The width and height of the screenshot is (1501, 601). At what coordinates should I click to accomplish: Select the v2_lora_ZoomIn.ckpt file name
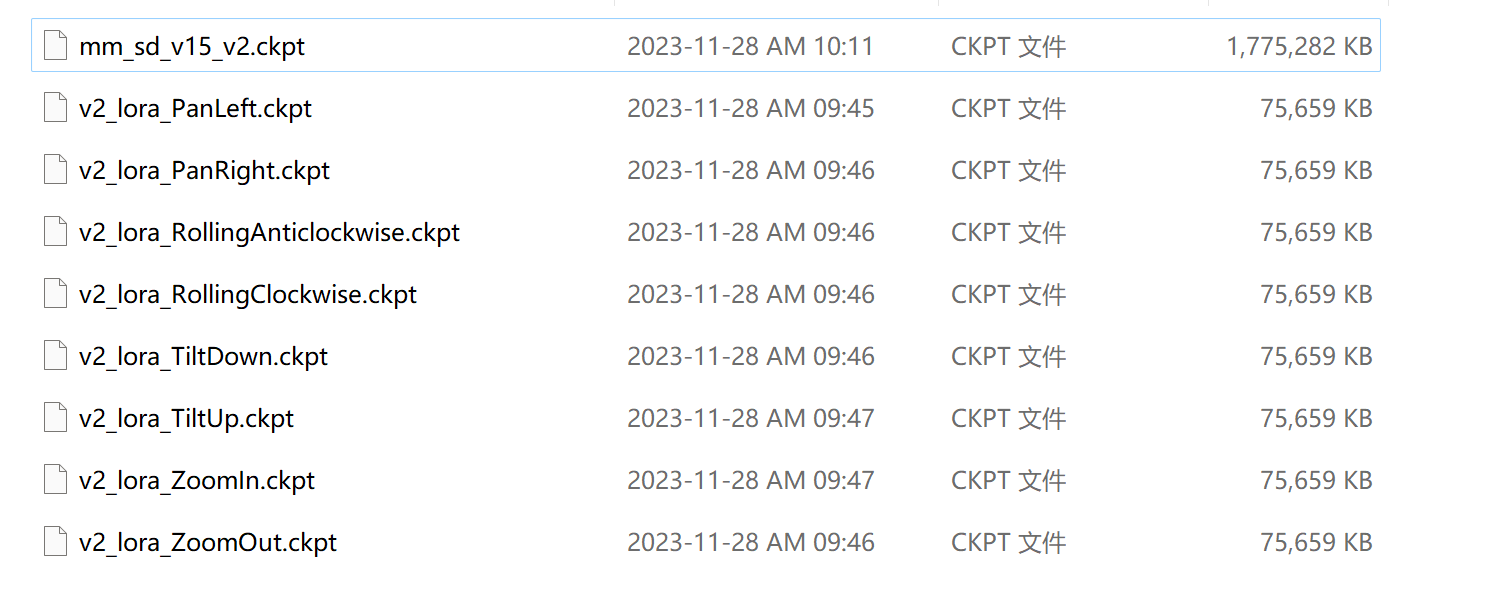(x=197, y=481)
